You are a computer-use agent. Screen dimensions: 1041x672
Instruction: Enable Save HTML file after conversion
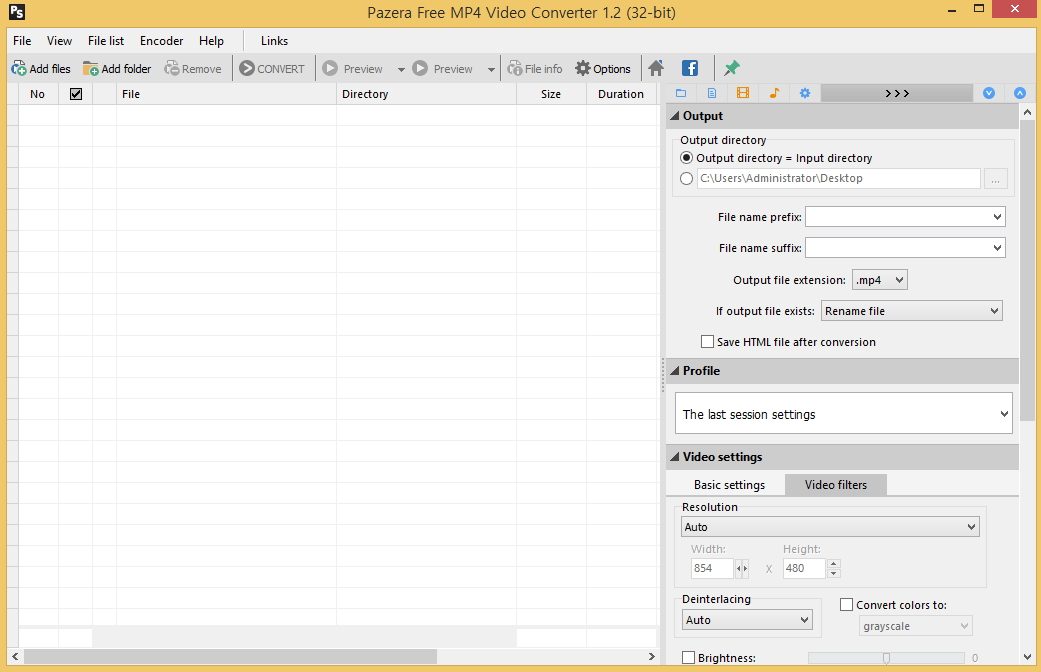point(708,342)
